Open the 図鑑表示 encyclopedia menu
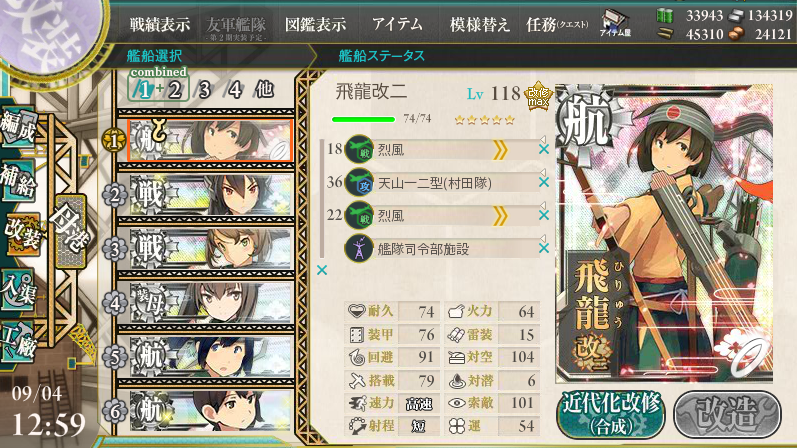The height and width of the screenshot is (448, 798). tap(315, 24)
